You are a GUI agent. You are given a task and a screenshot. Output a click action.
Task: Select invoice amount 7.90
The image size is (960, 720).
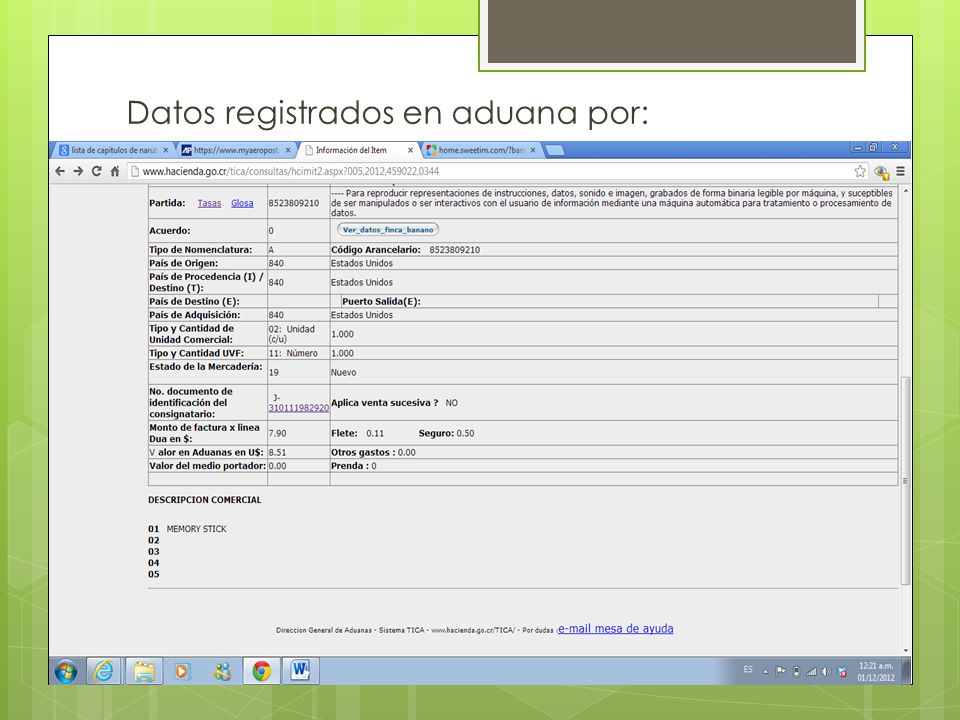[277, 433]
